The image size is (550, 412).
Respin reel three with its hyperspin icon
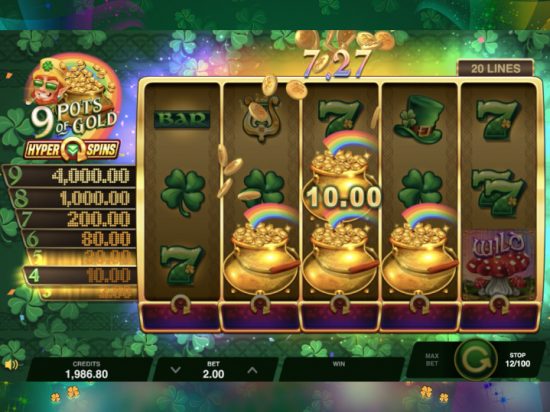pos(339,304)
